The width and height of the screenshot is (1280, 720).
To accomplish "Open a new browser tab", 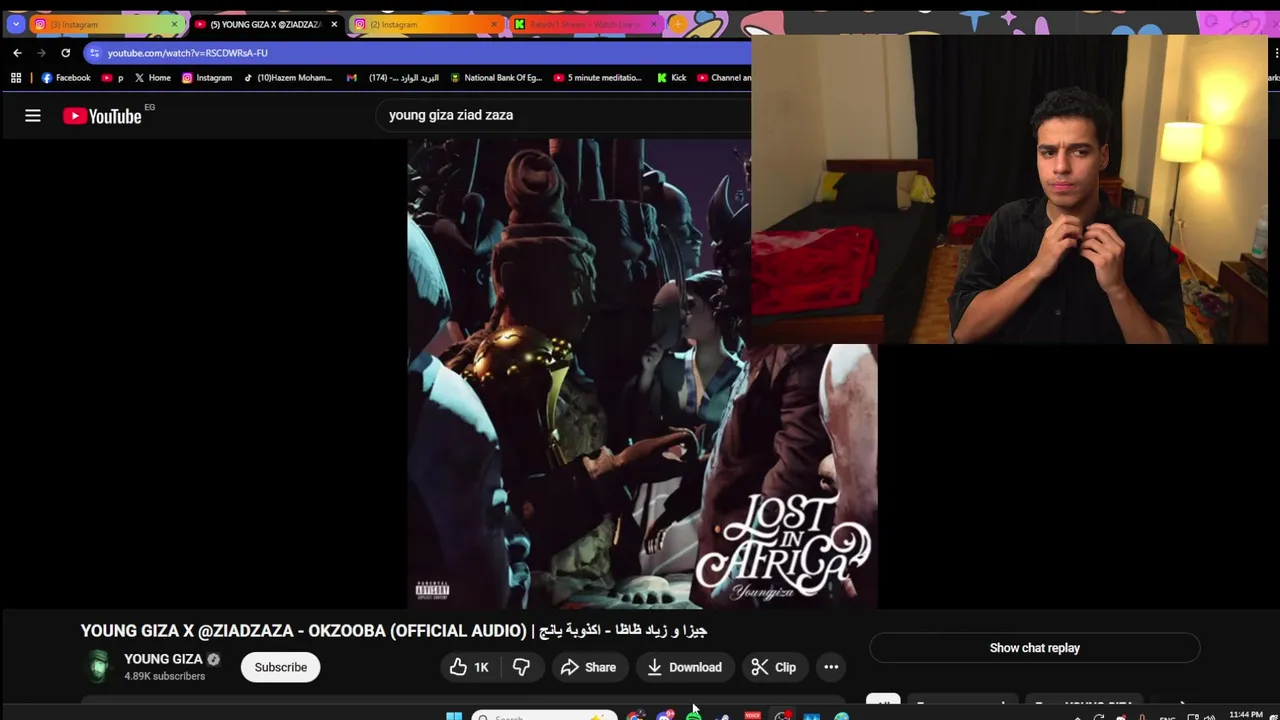I will tap(678, 24).
